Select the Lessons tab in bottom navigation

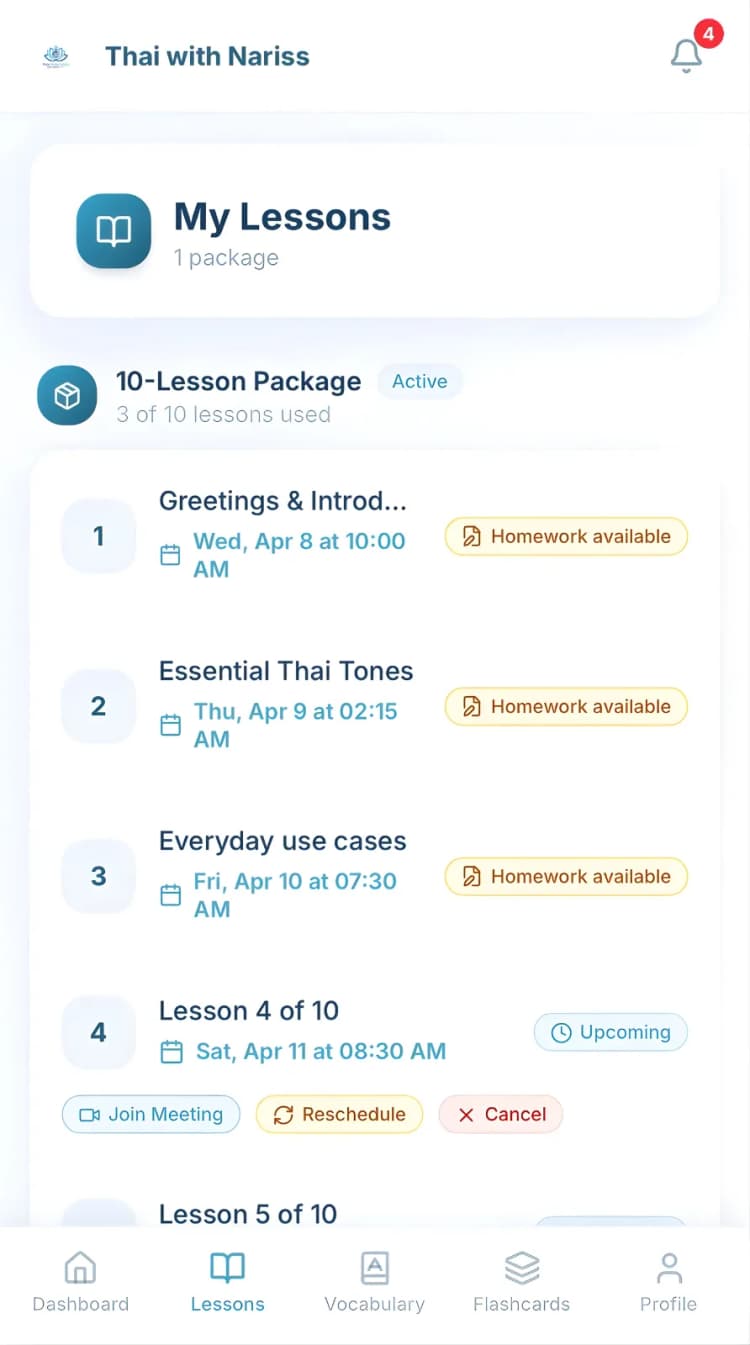(x=227, y=1280)
